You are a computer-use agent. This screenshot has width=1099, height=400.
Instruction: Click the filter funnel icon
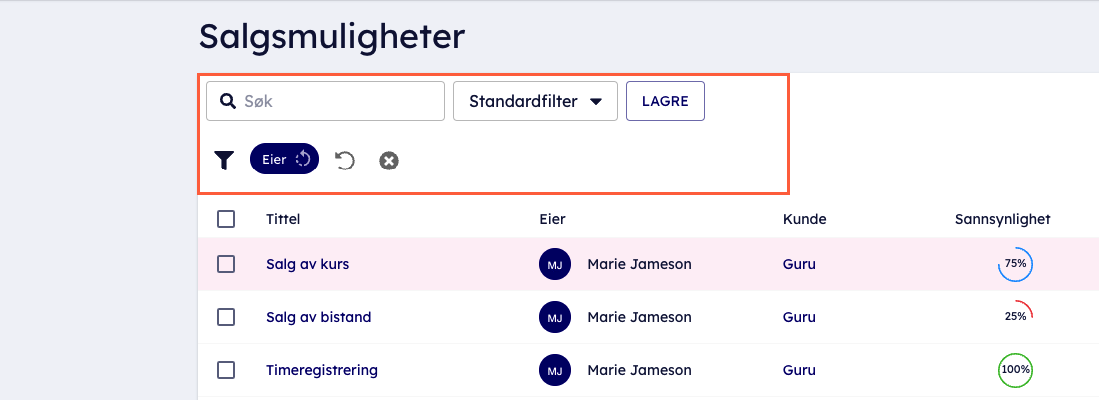tap(224, 160)
